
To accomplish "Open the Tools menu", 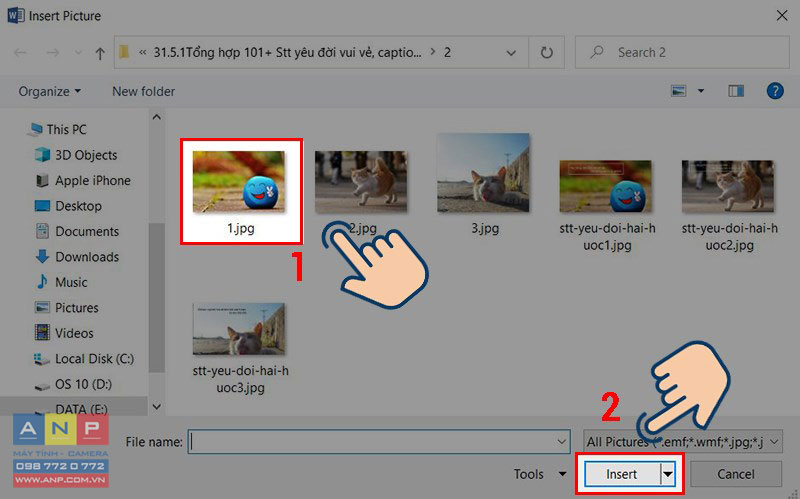I will tap(540, 475).
